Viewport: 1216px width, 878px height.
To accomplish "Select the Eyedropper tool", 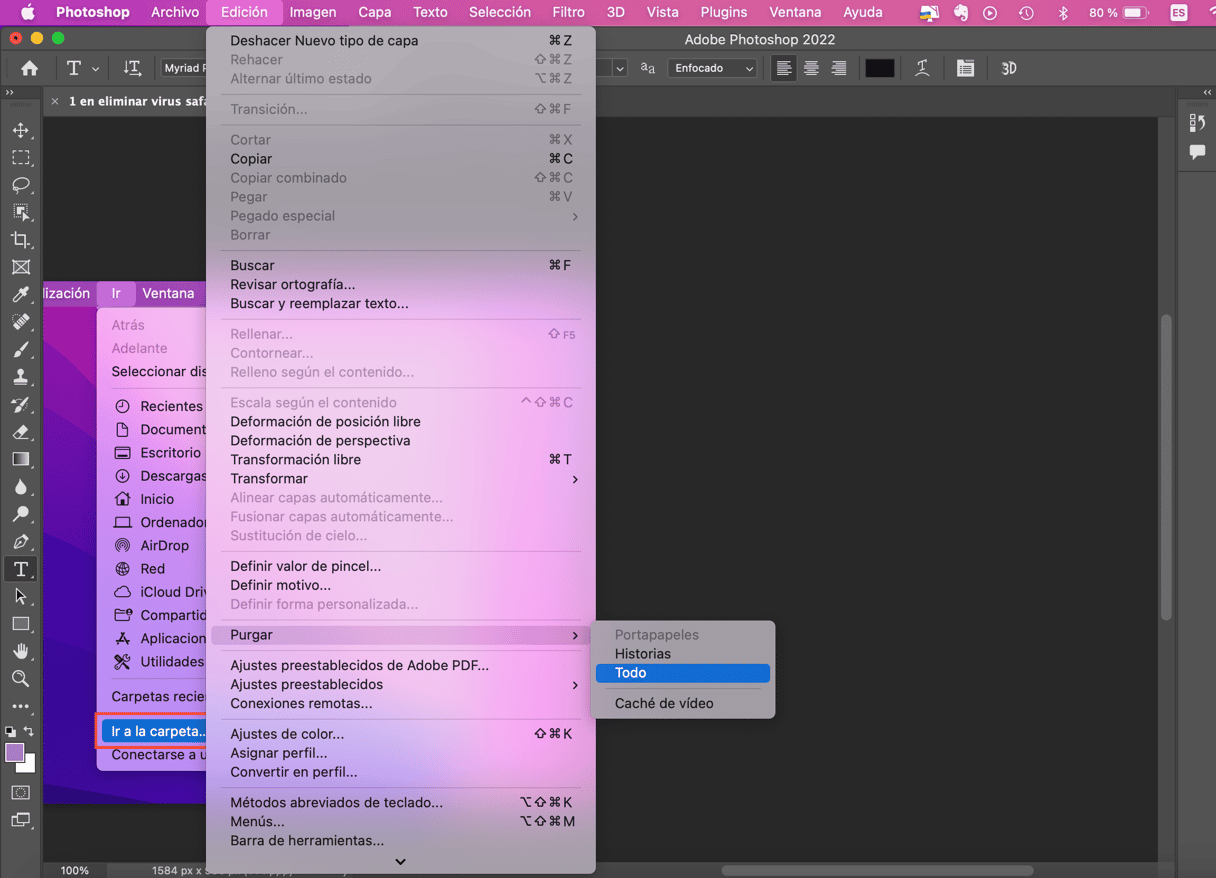I will point(20,295).
